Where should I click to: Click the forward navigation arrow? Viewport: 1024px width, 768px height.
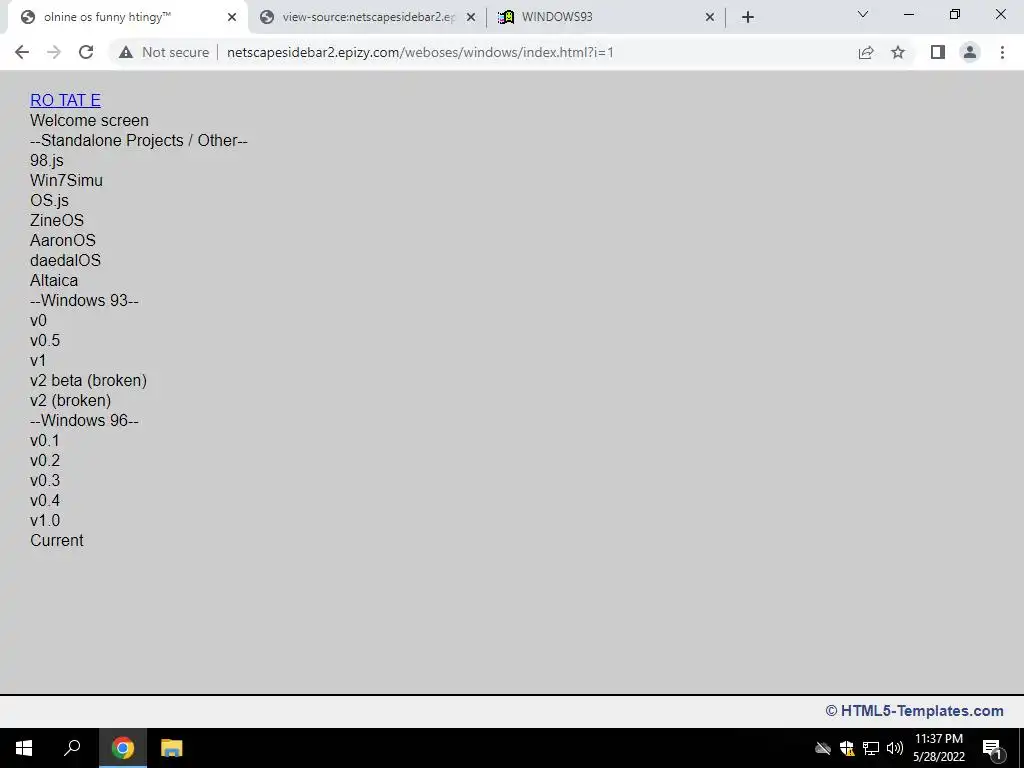point(54,52)
